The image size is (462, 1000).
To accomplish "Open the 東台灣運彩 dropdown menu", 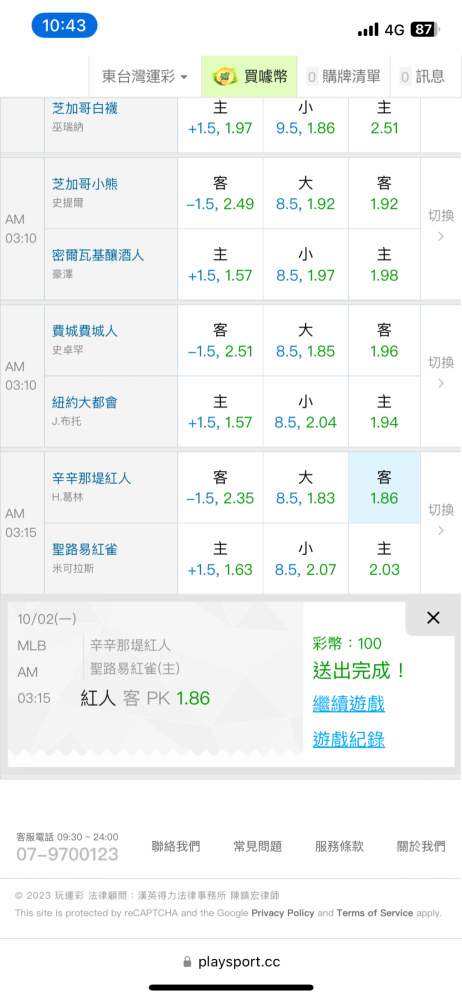I will tap(145, 77).
